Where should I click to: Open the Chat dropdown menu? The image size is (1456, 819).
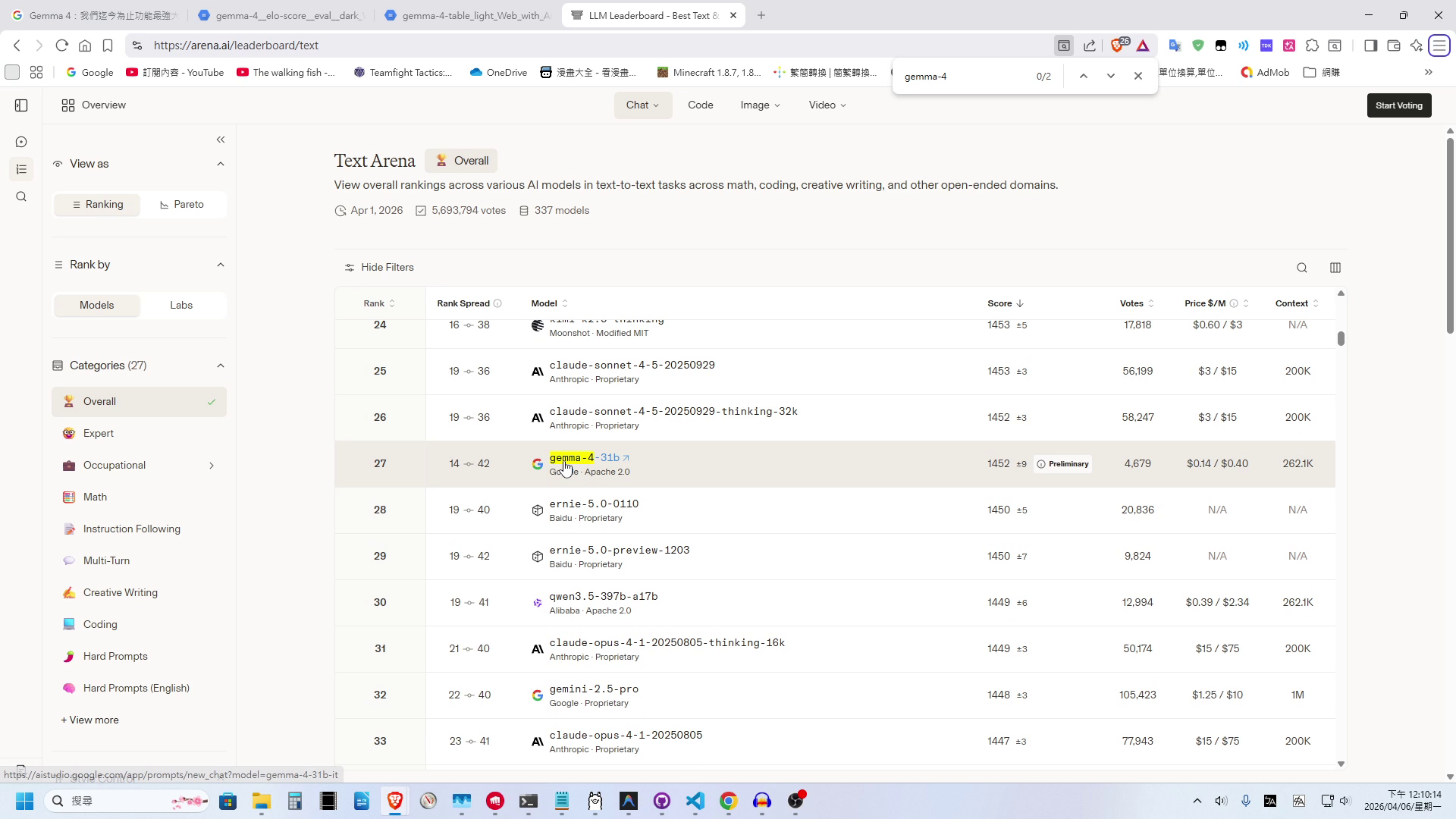[643, 105]
